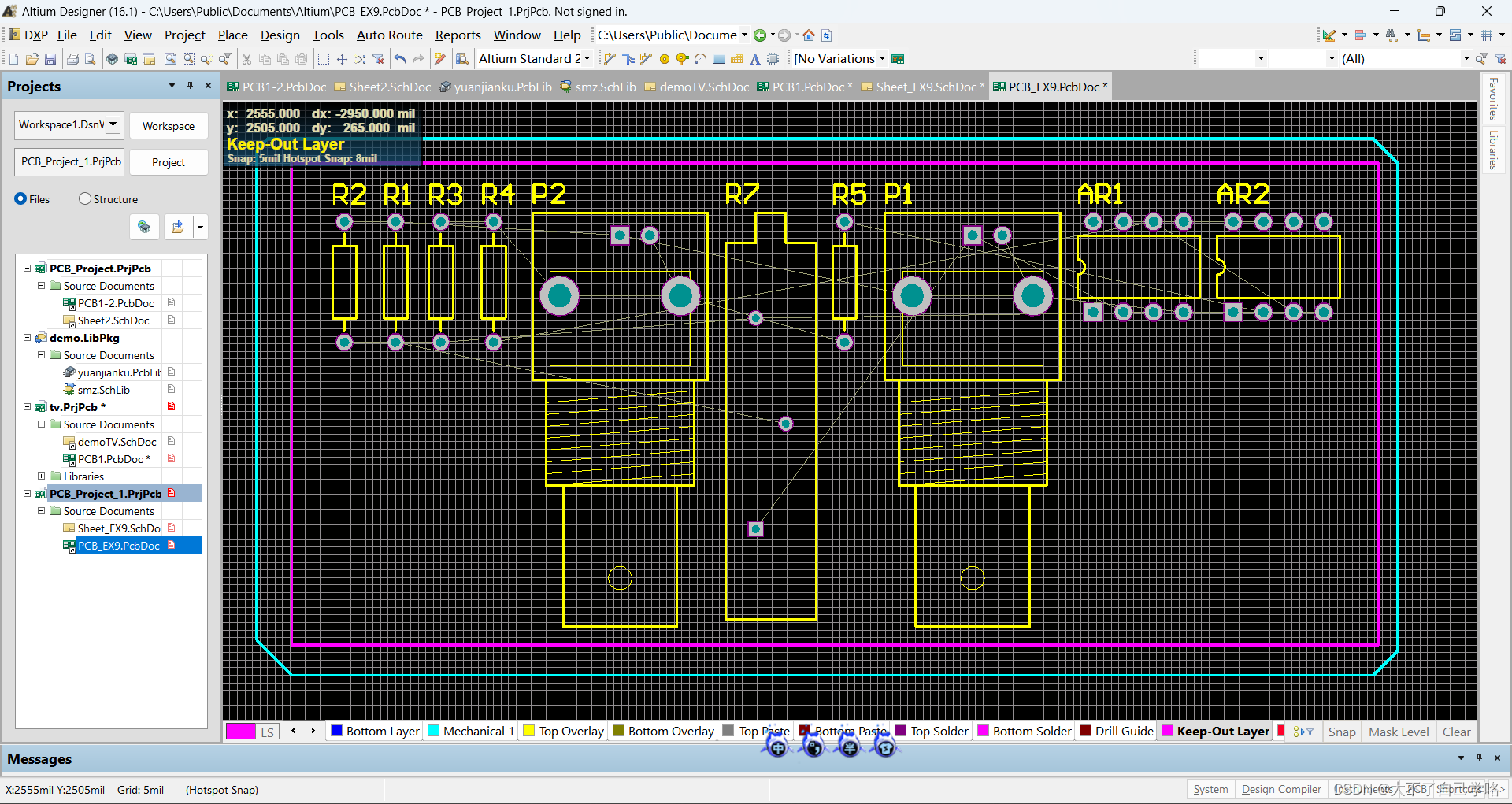Click the Workspace button
The image size is (1512, 804).
click(169, 126)
